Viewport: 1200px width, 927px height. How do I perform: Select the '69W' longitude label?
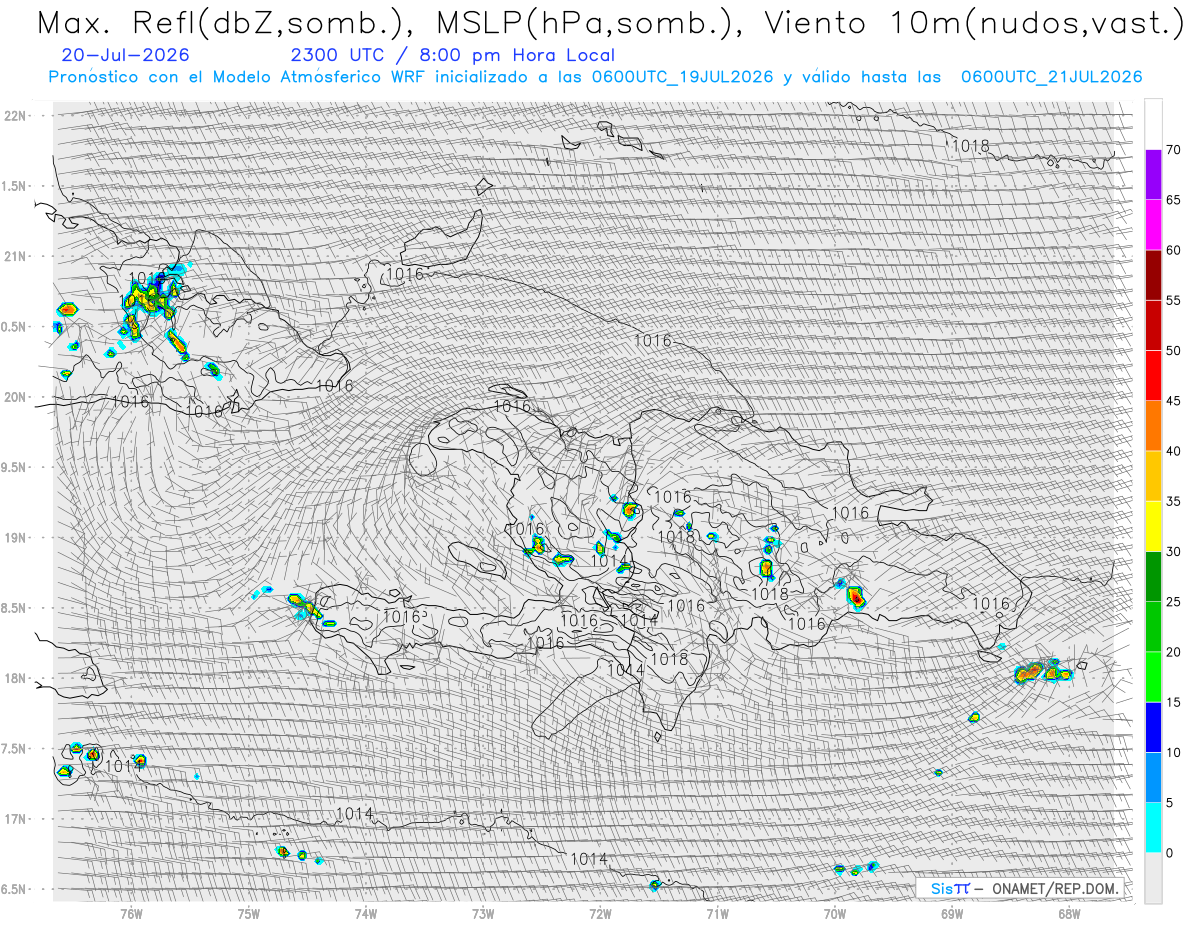coord(951,912)
